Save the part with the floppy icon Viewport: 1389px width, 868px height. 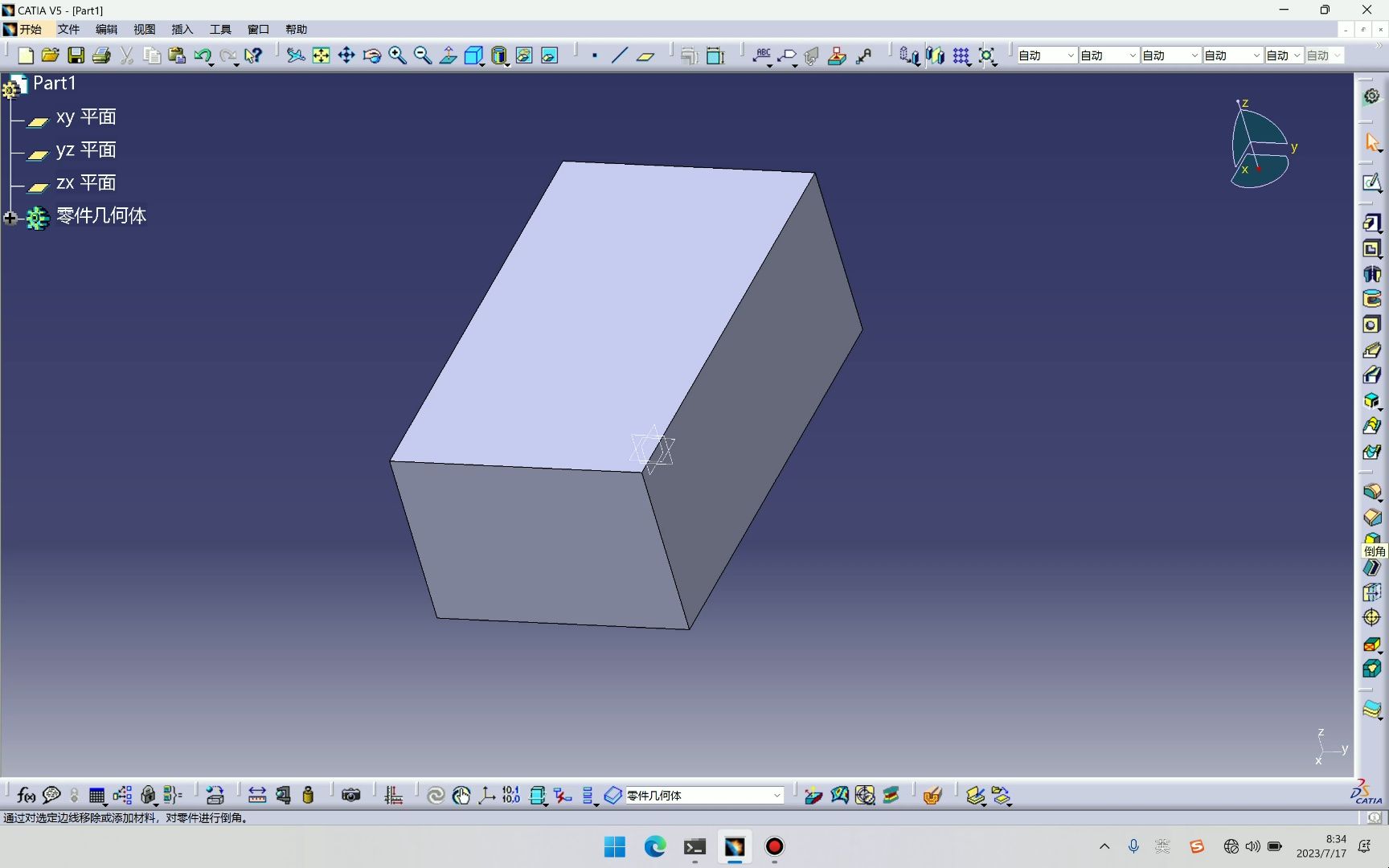tap(76, 55)
